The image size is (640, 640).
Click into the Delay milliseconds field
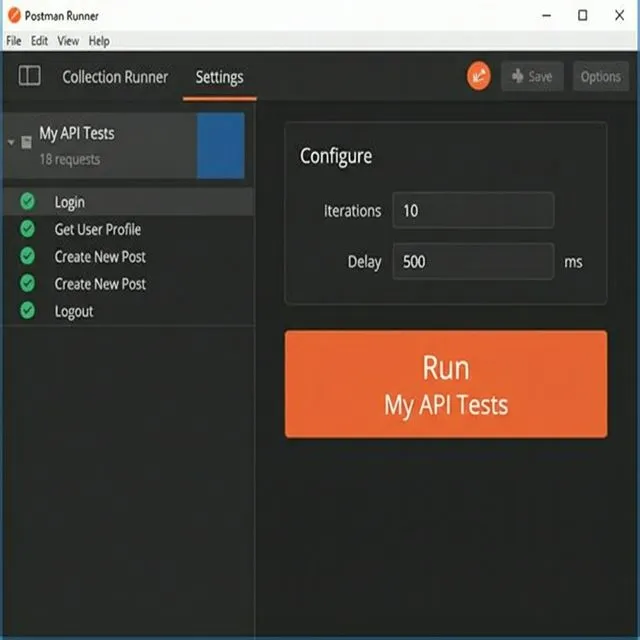tap(472, 262)
